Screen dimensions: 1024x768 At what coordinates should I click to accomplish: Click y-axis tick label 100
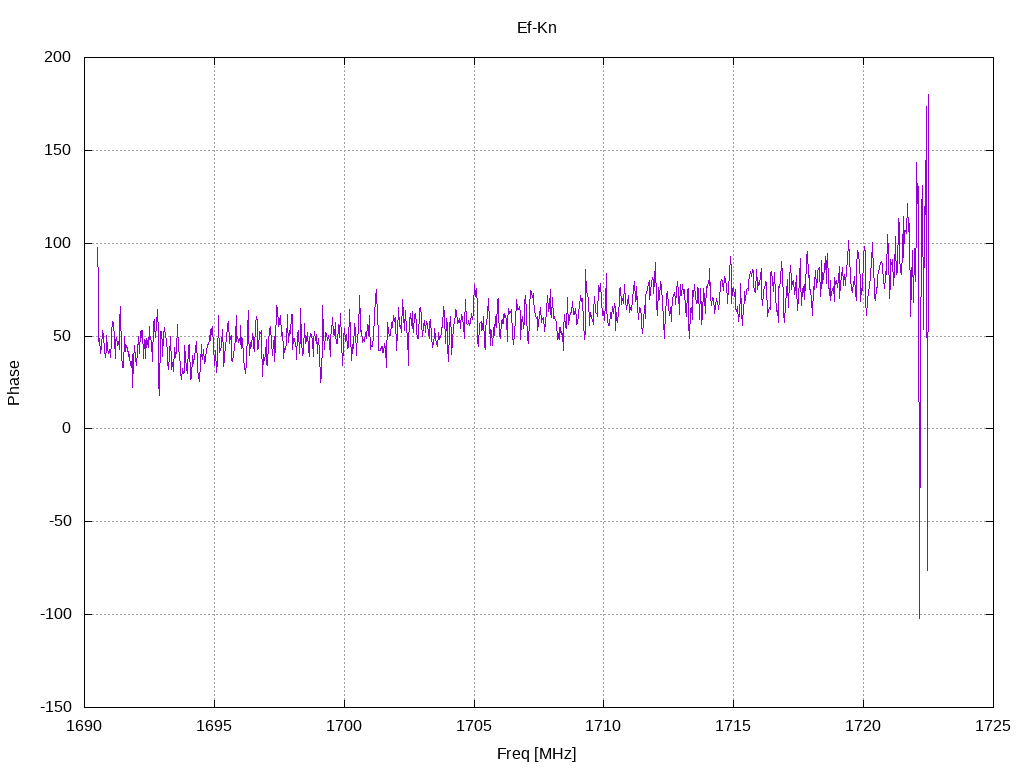57,243
